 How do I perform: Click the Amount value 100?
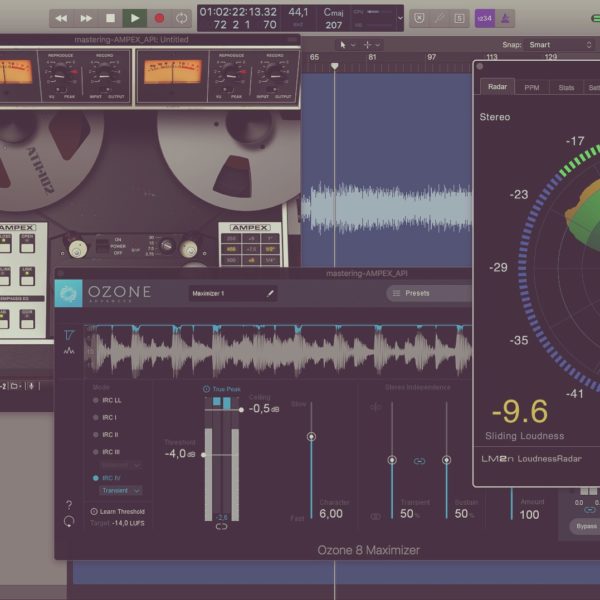click(x=529, y=515)
